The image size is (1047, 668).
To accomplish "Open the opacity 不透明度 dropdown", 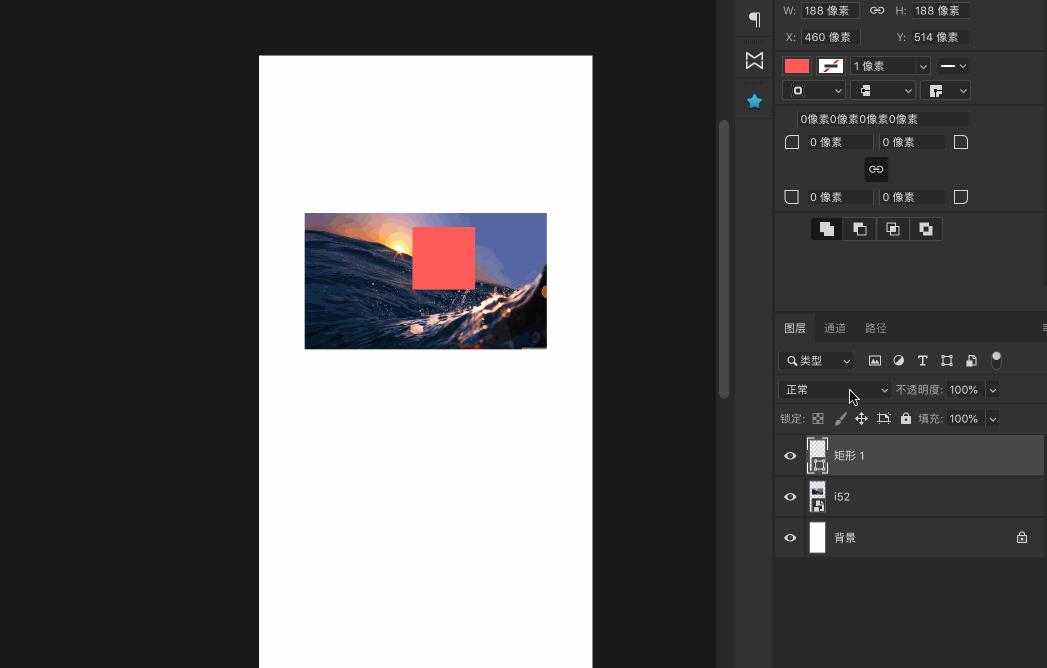I will click(x=992, y=390).
